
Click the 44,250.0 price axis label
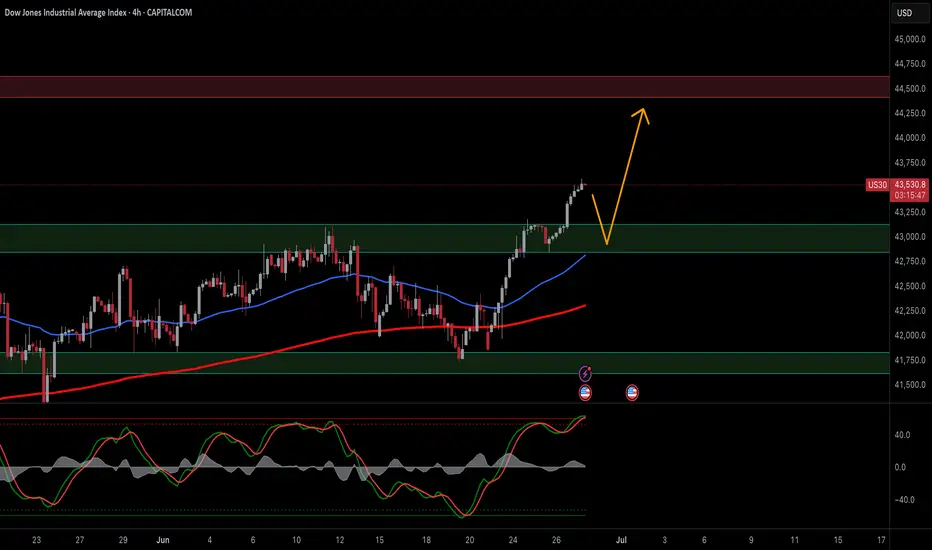(910, 113)
